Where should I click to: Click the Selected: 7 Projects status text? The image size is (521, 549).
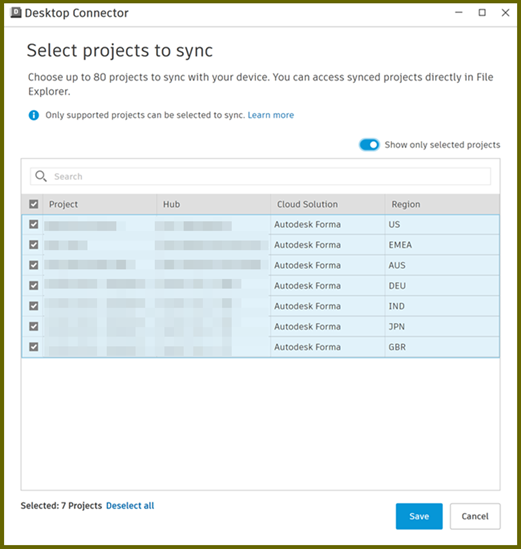click(61, 506)
